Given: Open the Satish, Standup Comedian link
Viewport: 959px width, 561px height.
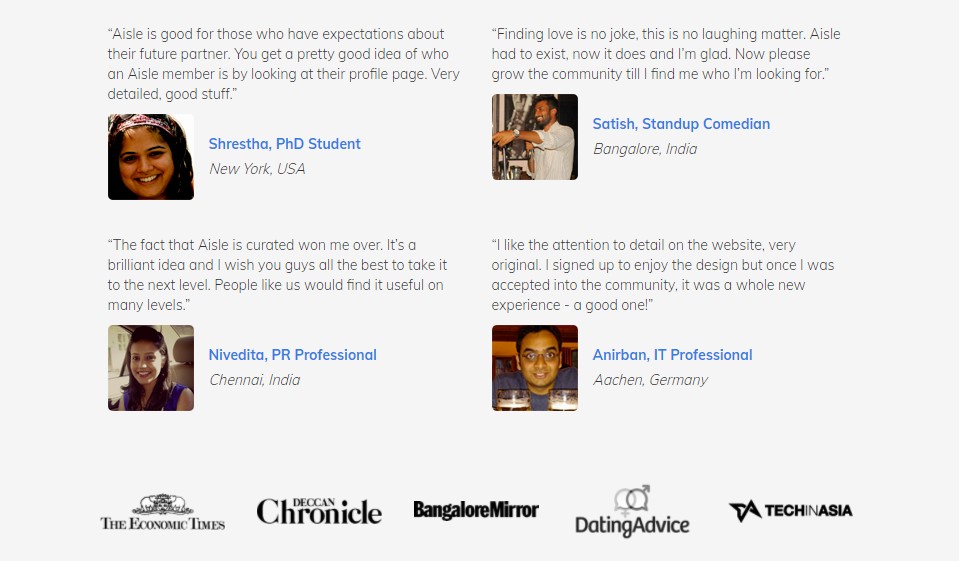Looking at the screenshot, I should coord(681,124).
